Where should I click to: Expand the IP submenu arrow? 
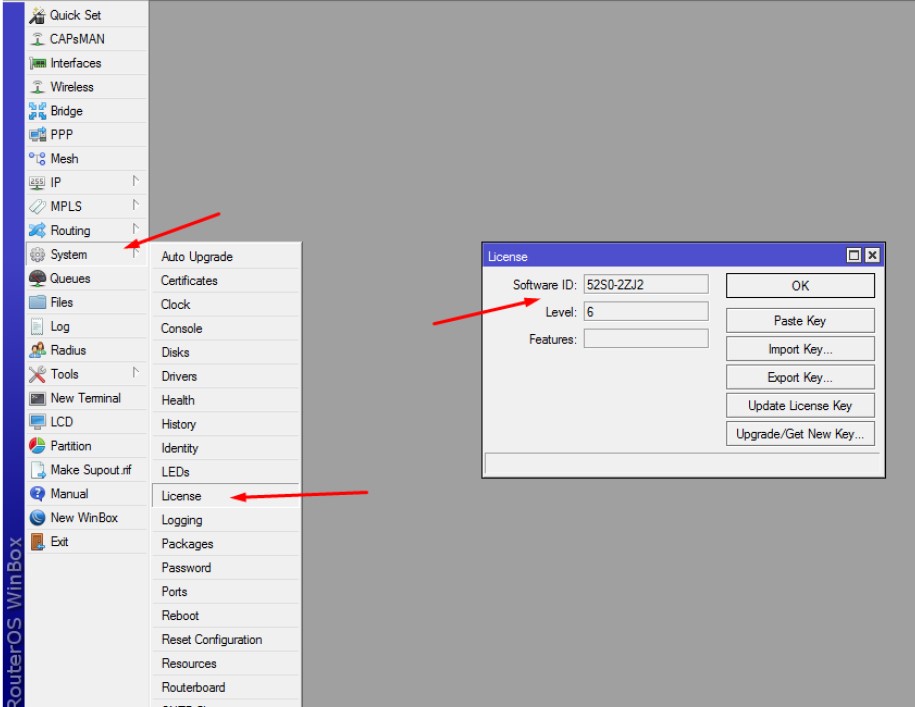135,181
